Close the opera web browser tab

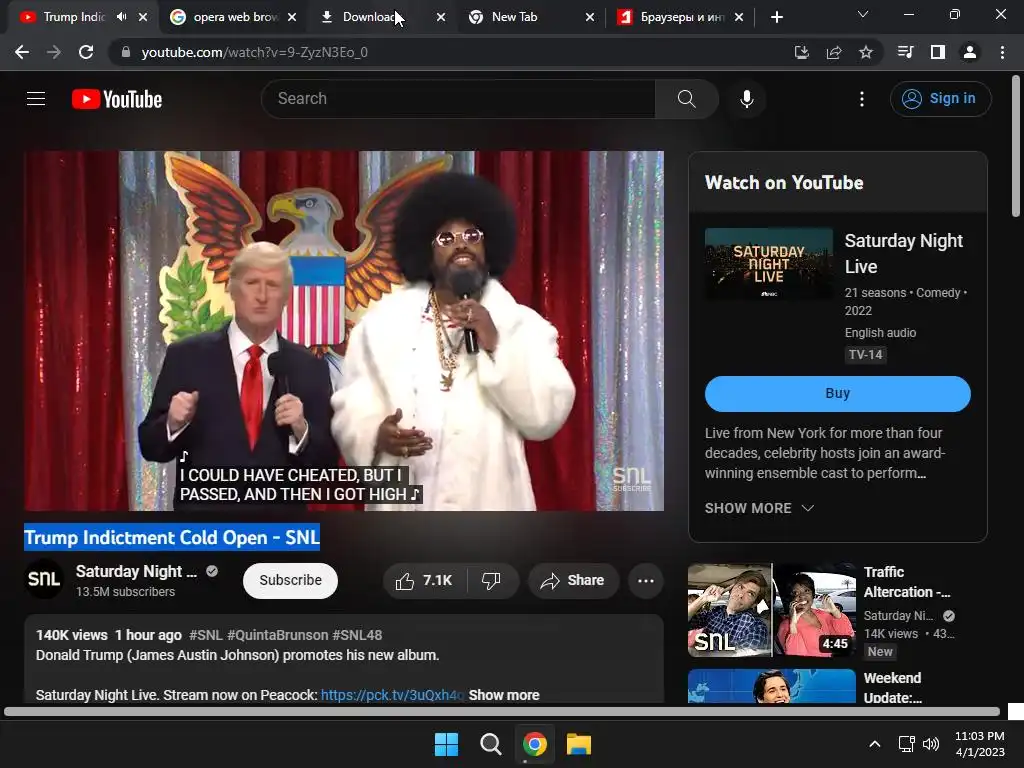(292, 17)
